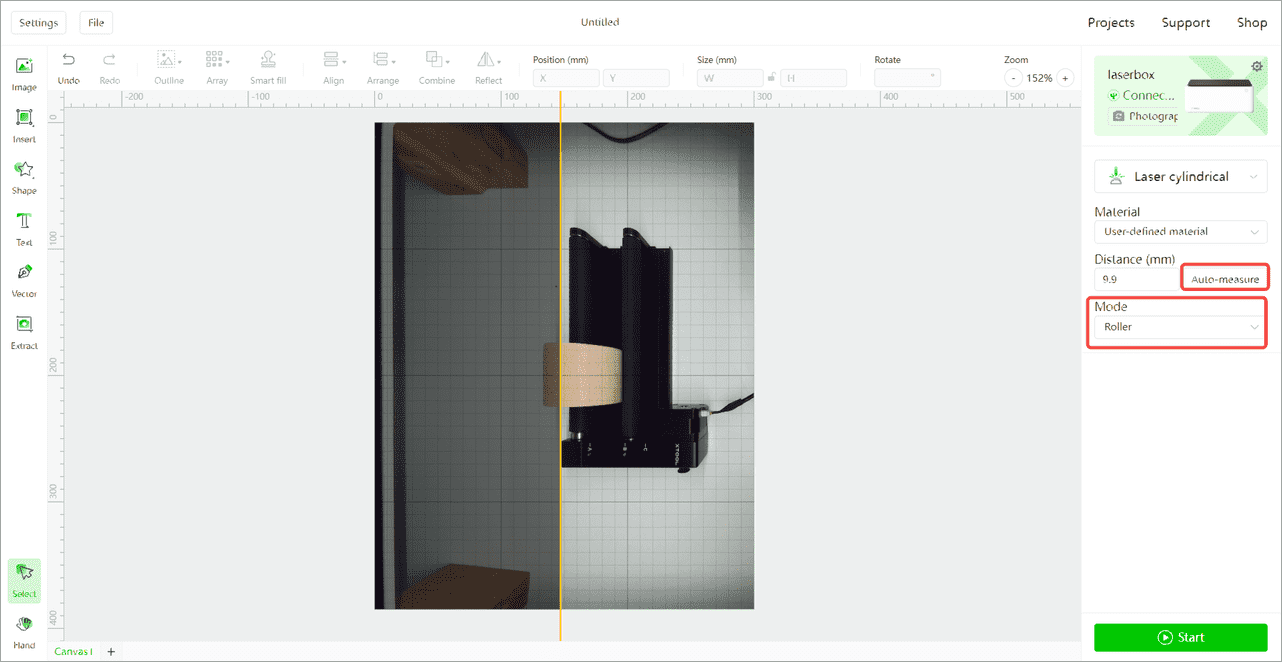
Task: Open the Extract tool
Action: [24, 332]
